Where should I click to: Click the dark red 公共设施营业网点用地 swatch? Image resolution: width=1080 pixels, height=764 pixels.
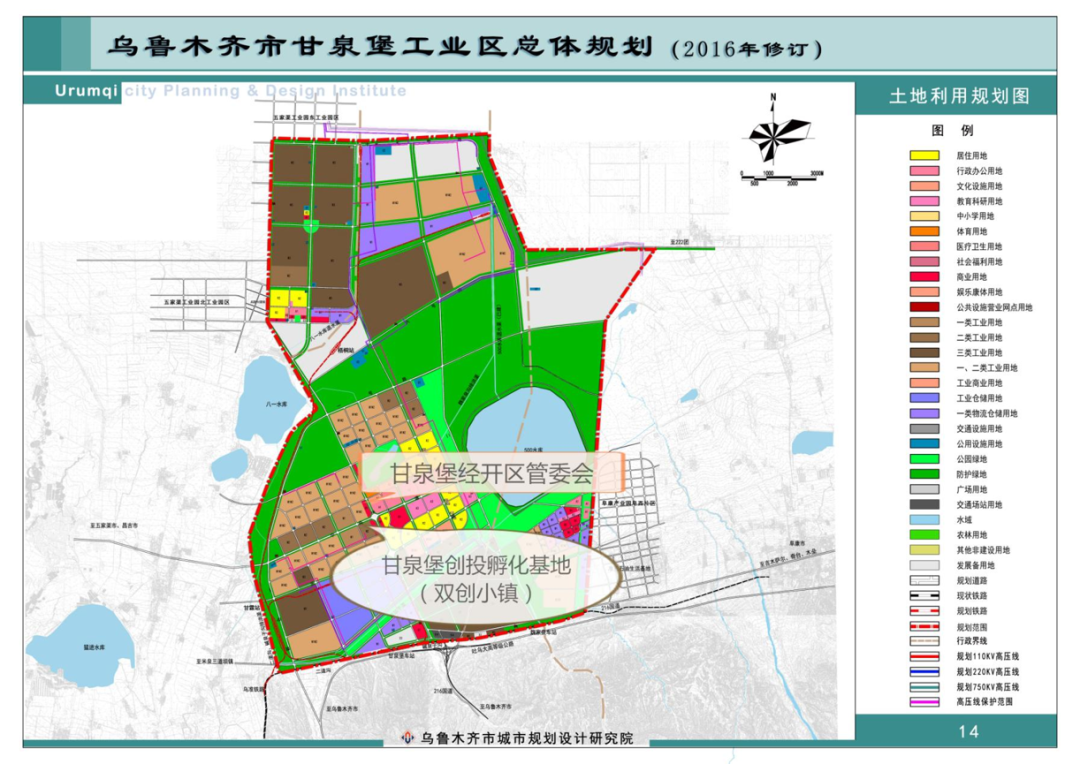pos(924,307)
